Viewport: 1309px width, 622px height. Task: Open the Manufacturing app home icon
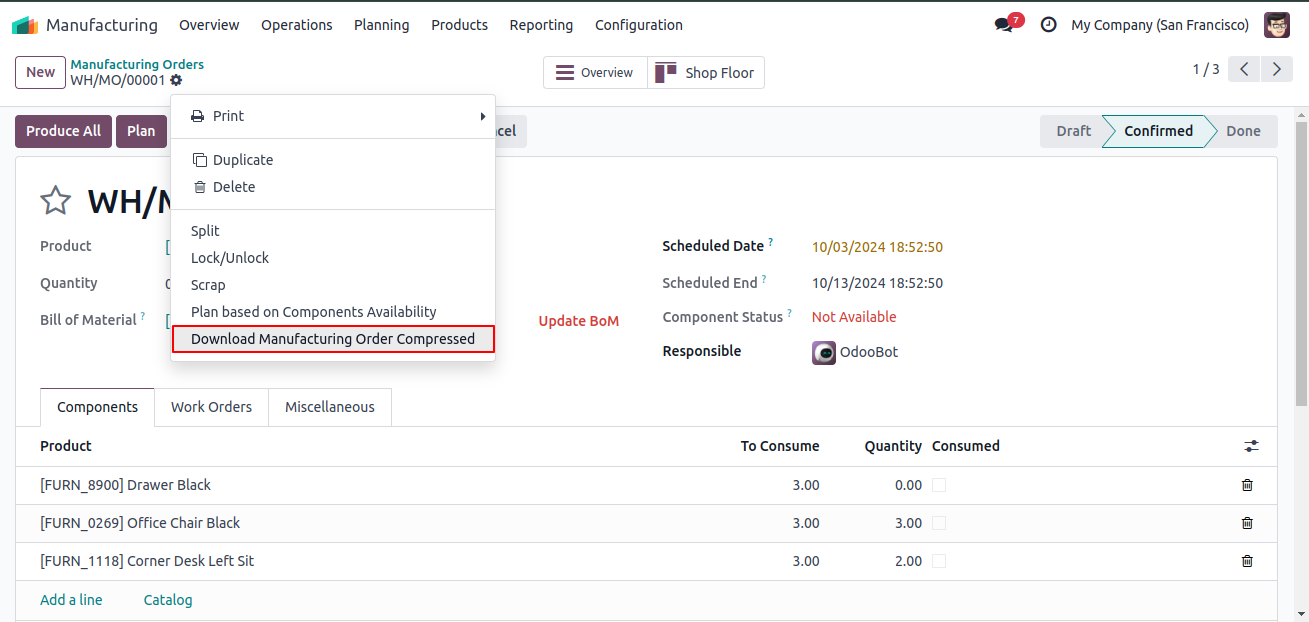[25, 25]
